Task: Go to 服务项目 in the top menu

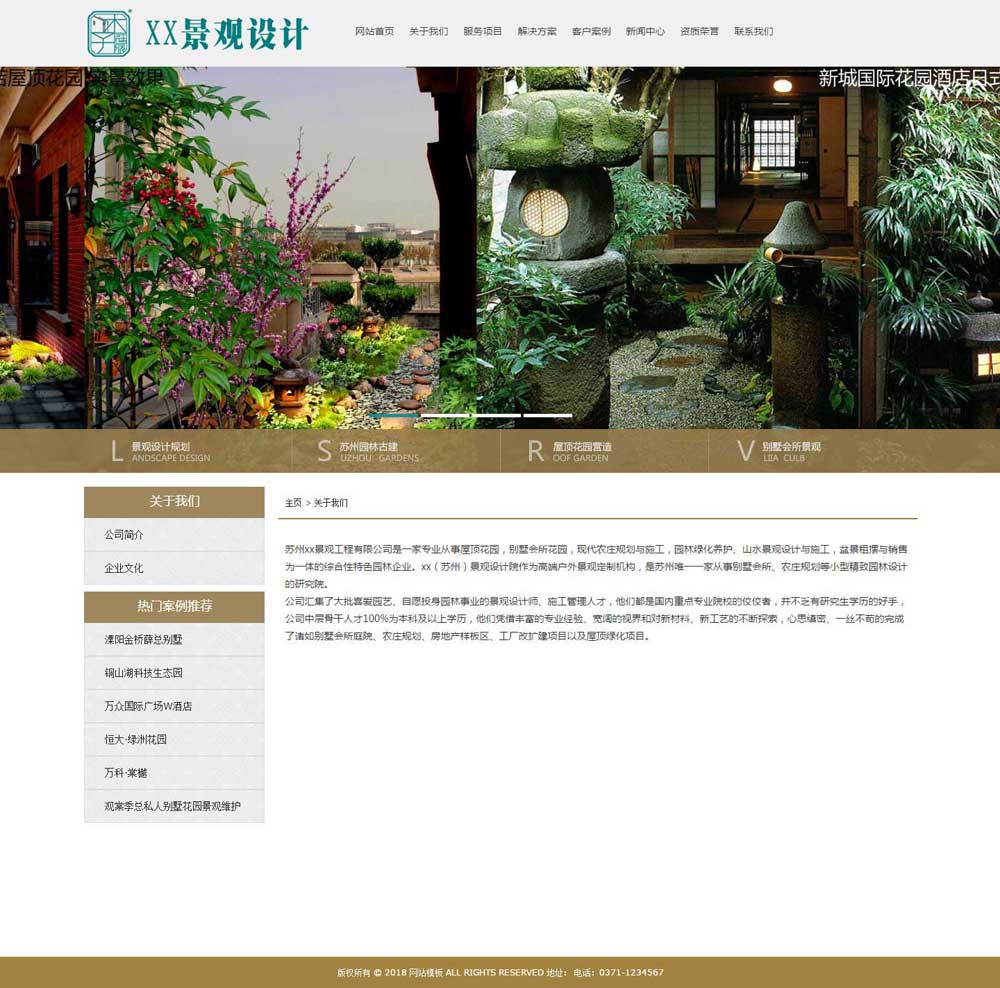Action: (483, 32)
